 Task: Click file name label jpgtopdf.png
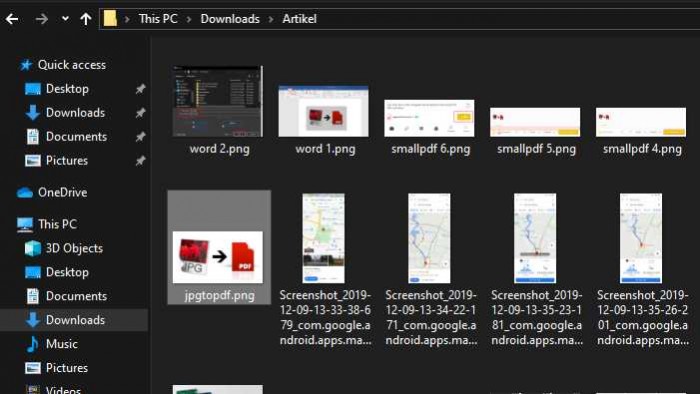[219, 295]
